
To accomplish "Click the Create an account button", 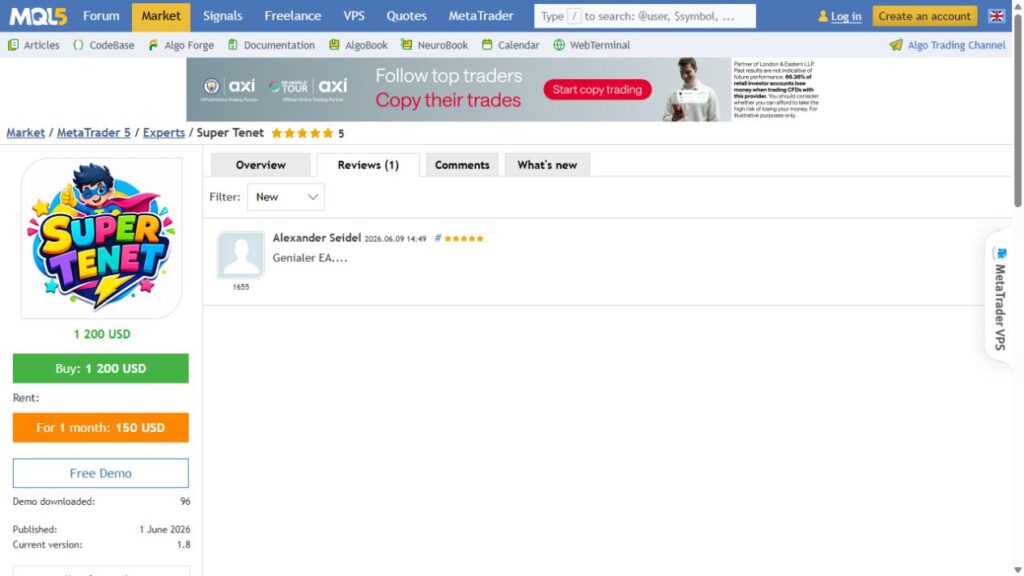I will pos(924,16).
